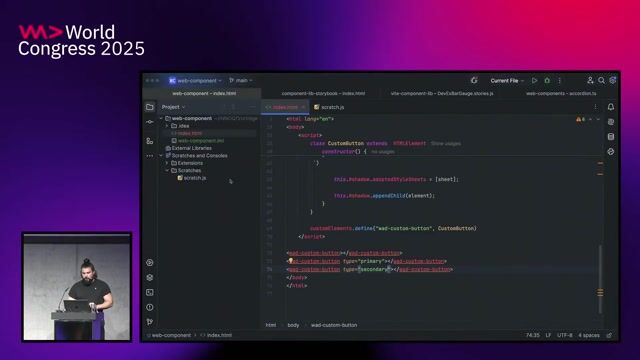Open the Git tool window icon
Screen dimensions: 640x360
pos(150,322)
